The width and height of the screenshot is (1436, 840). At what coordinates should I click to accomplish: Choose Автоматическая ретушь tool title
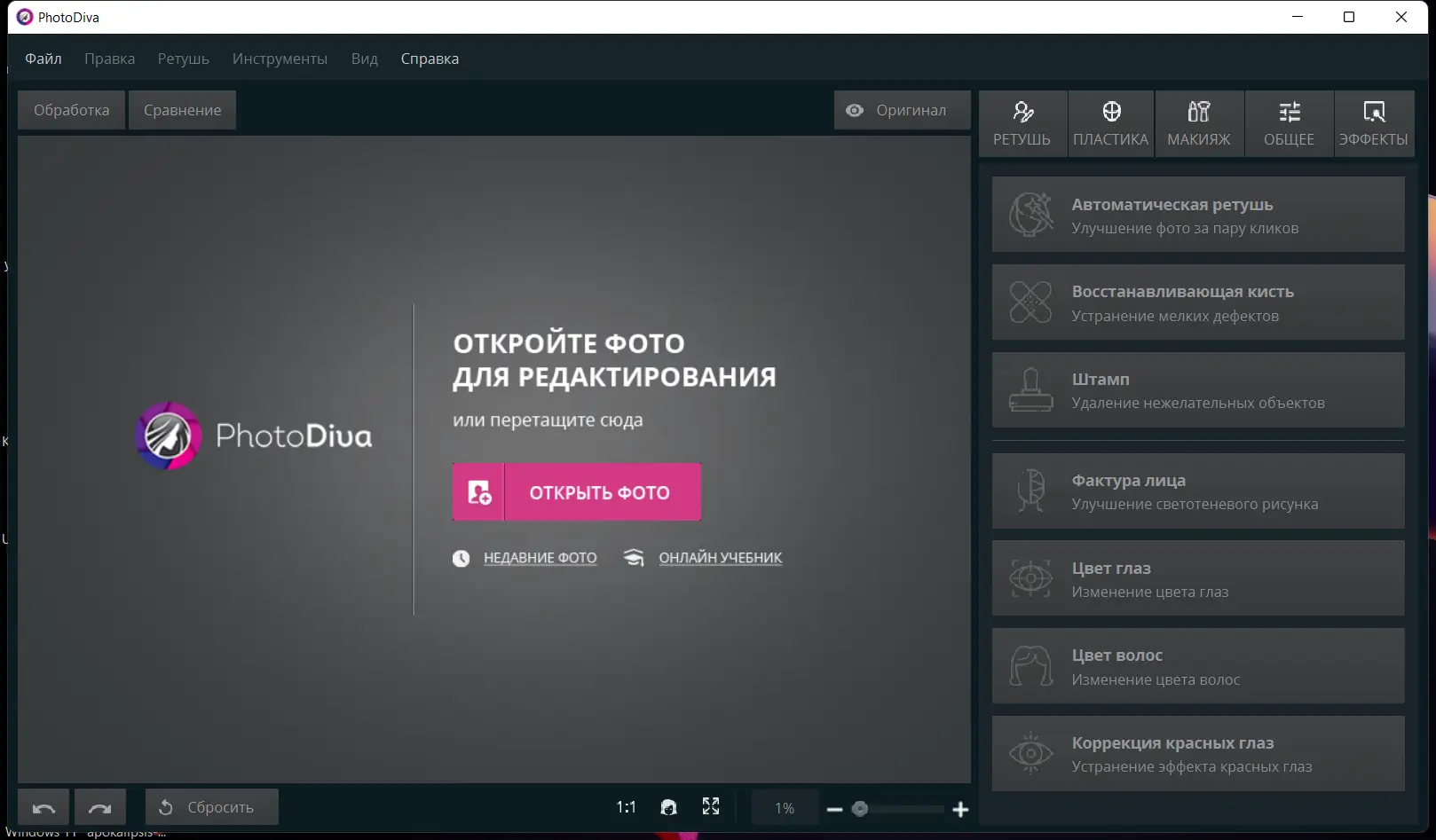[1172, 205]
